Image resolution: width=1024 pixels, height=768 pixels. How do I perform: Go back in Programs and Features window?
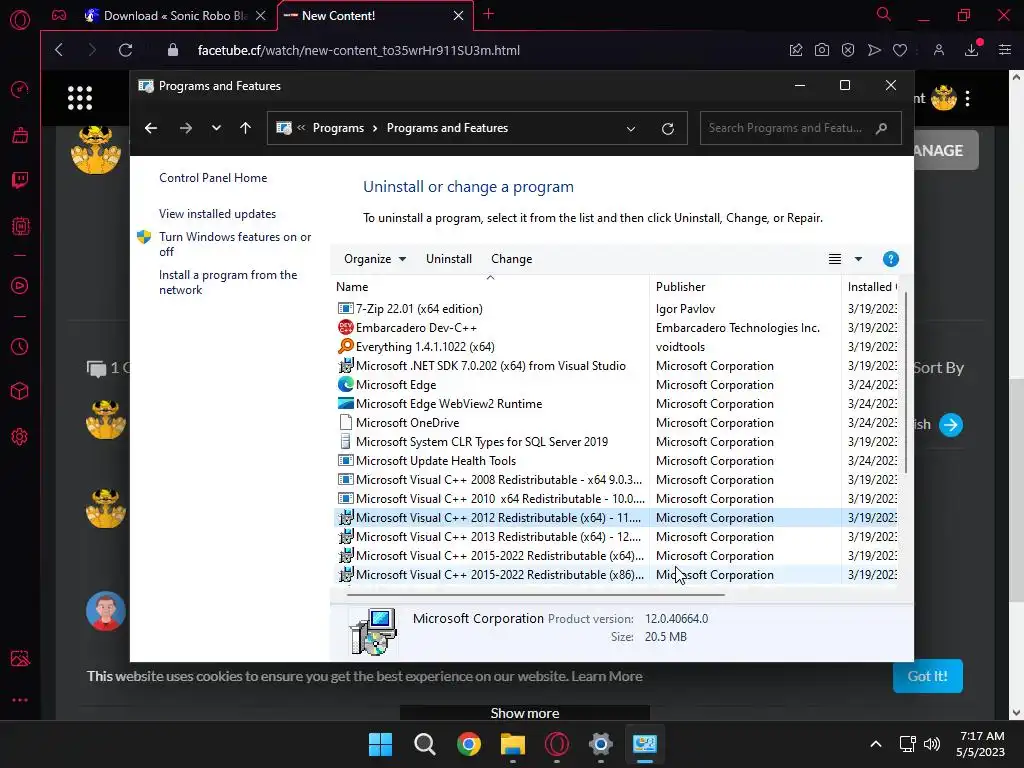click(151, 128)
